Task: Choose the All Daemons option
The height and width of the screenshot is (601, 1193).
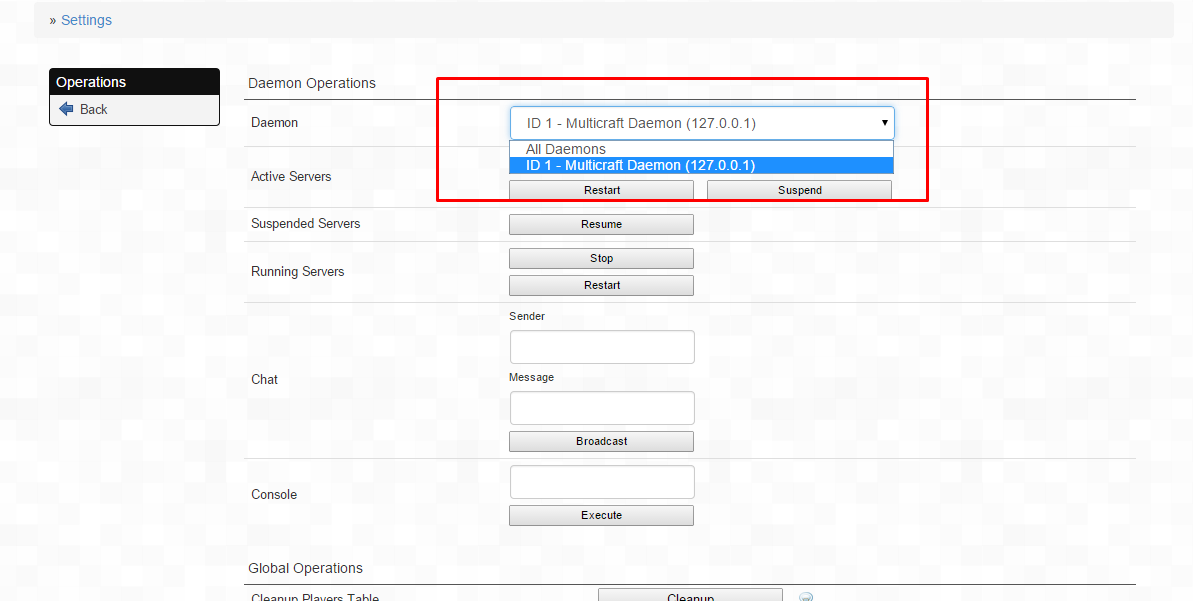Action: click(x=701, y=149)
